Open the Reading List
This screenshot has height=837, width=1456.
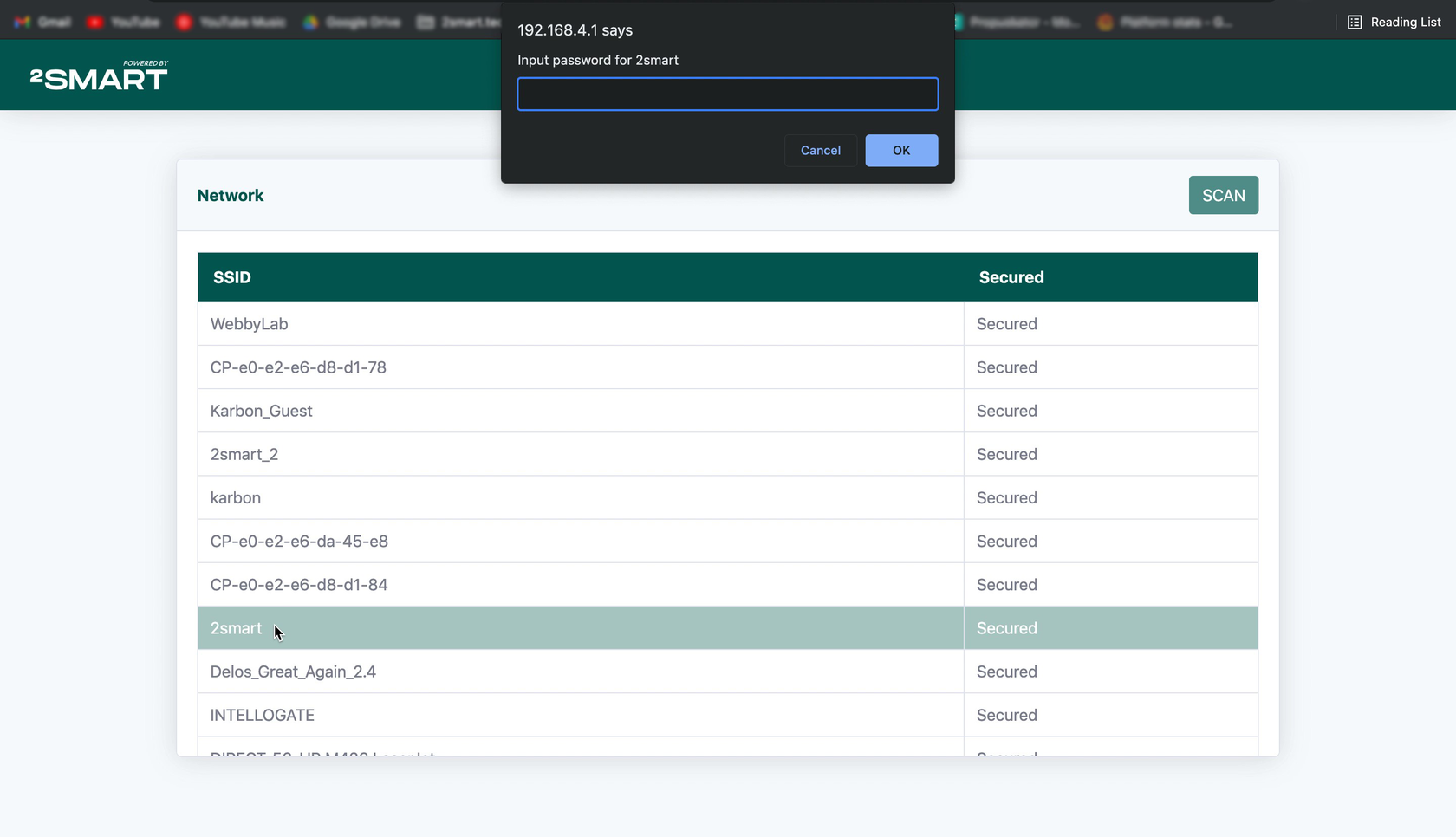click(1394, 22)
